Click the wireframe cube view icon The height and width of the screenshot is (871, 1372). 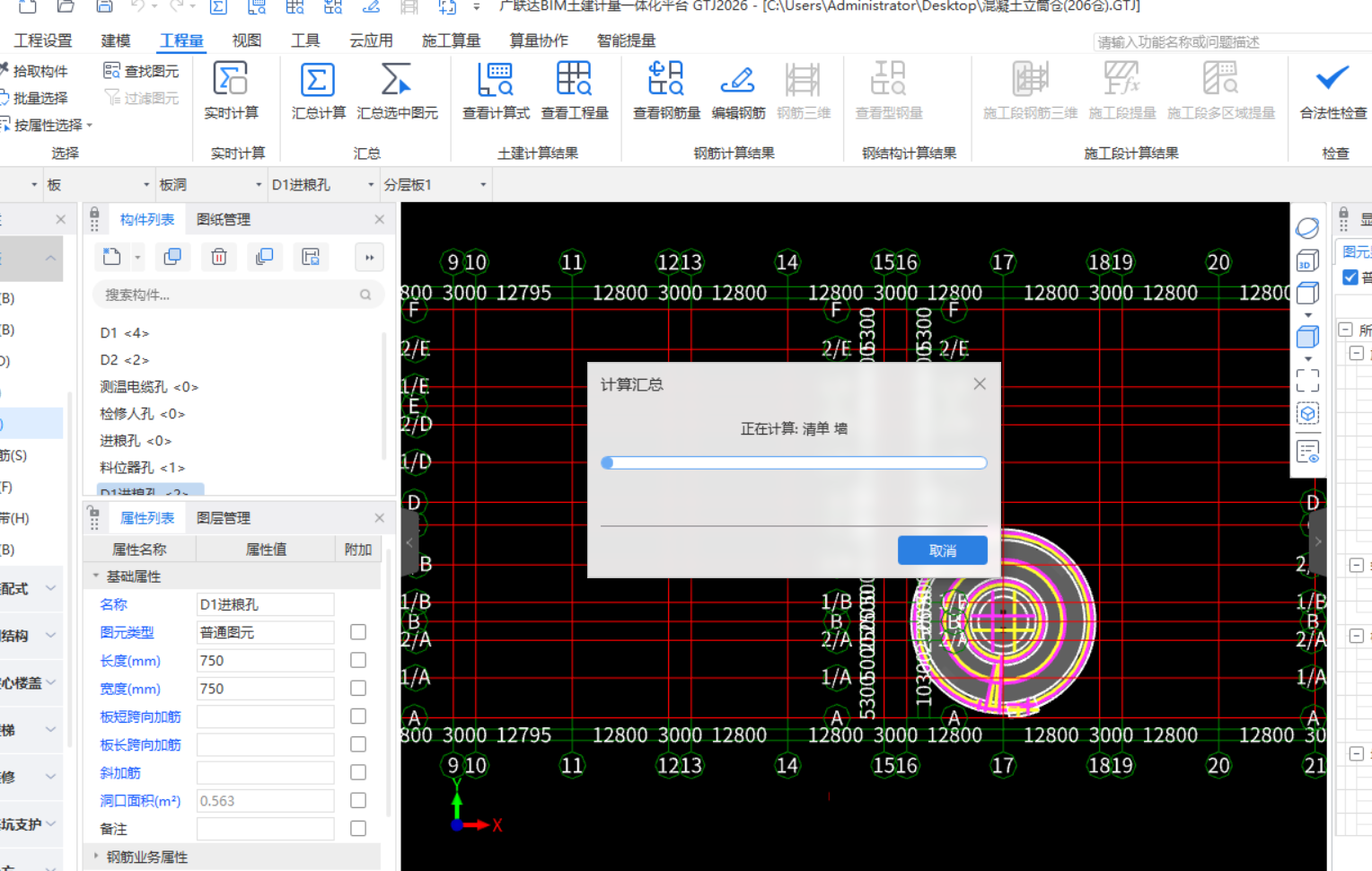[x=1307, y=293]
